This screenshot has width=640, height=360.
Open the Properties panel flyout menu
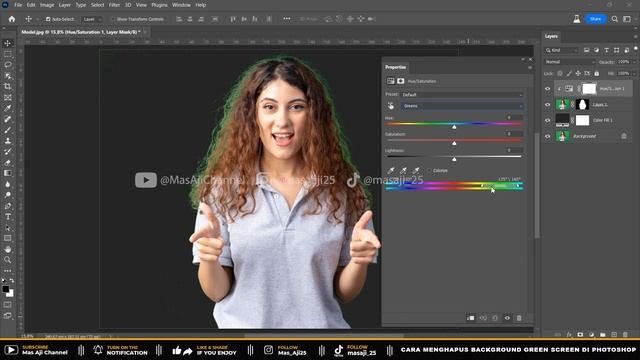[530, 67]
